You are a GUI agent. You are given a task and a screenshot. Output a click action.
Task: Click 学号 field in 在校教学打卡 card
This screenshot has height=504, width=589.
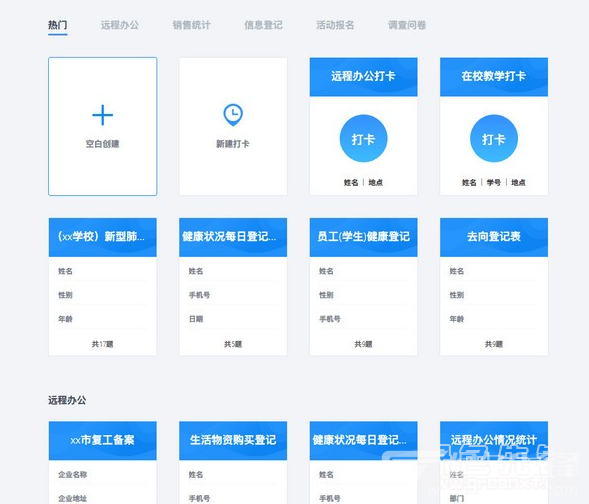coord(494,183)
